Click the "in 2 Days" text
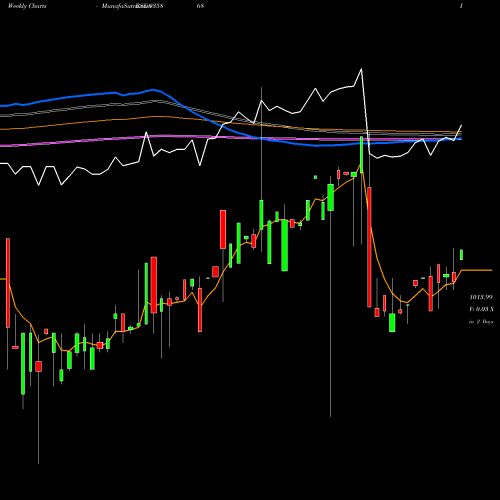 (481, 322)
